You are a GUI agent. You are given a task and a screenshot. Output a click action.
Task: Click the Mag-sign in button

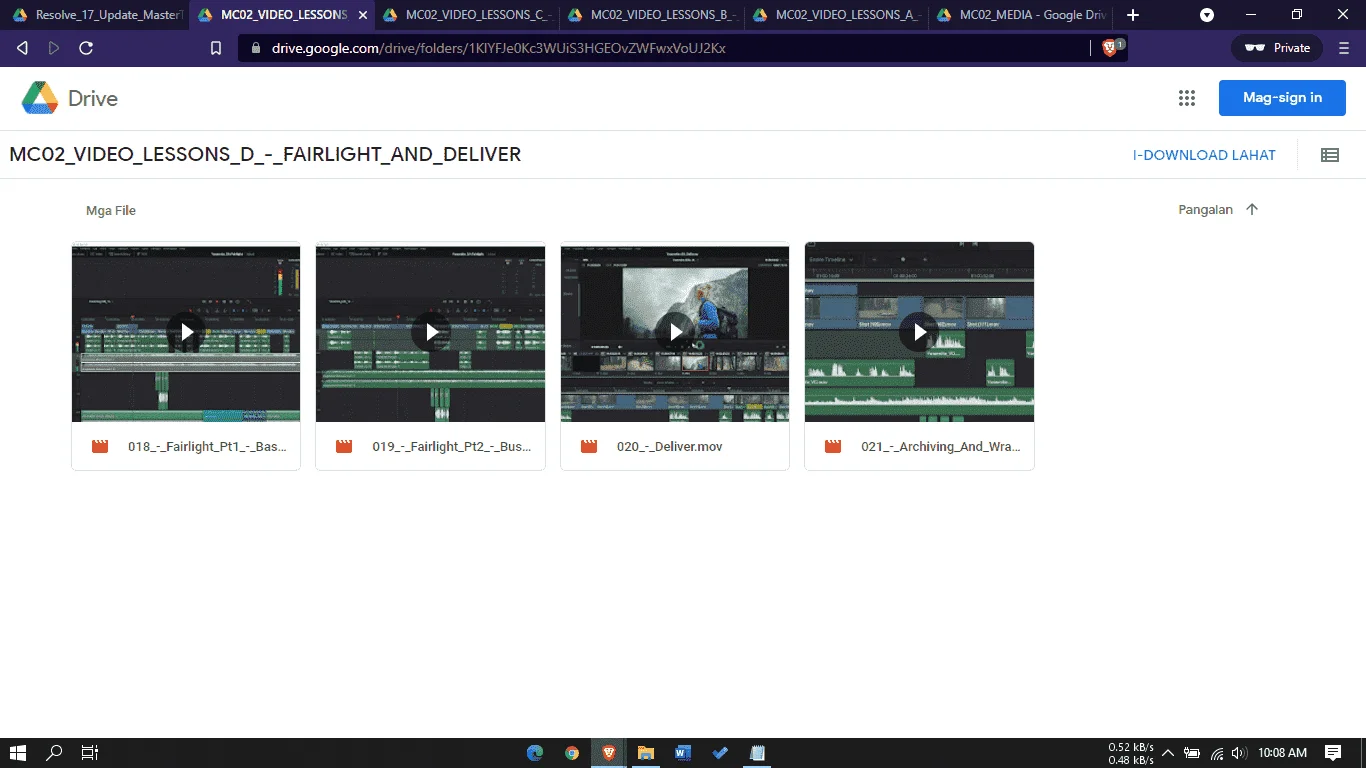click(x=1282, y=98)
